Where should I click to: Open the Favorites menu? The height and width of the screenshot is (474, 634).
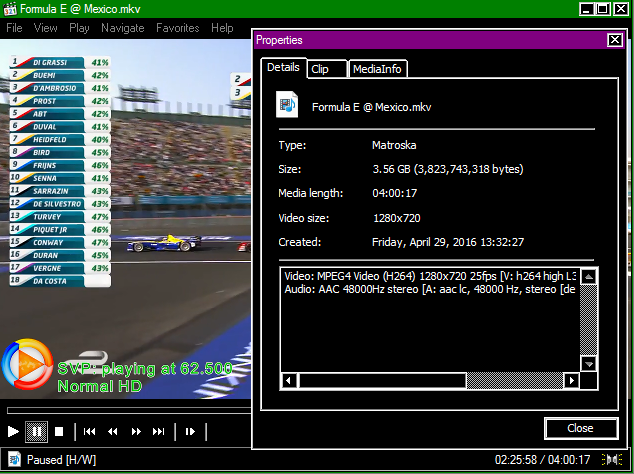click(x=177, y=28)
